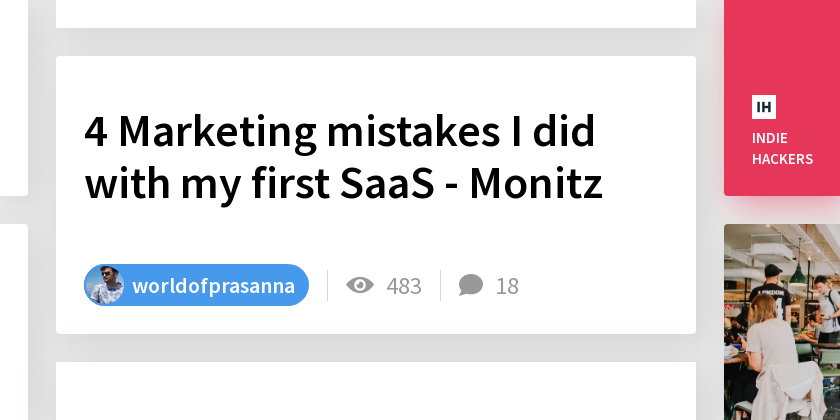
Task: Select the red Indie Hackers card
Action: click(782, 98)
